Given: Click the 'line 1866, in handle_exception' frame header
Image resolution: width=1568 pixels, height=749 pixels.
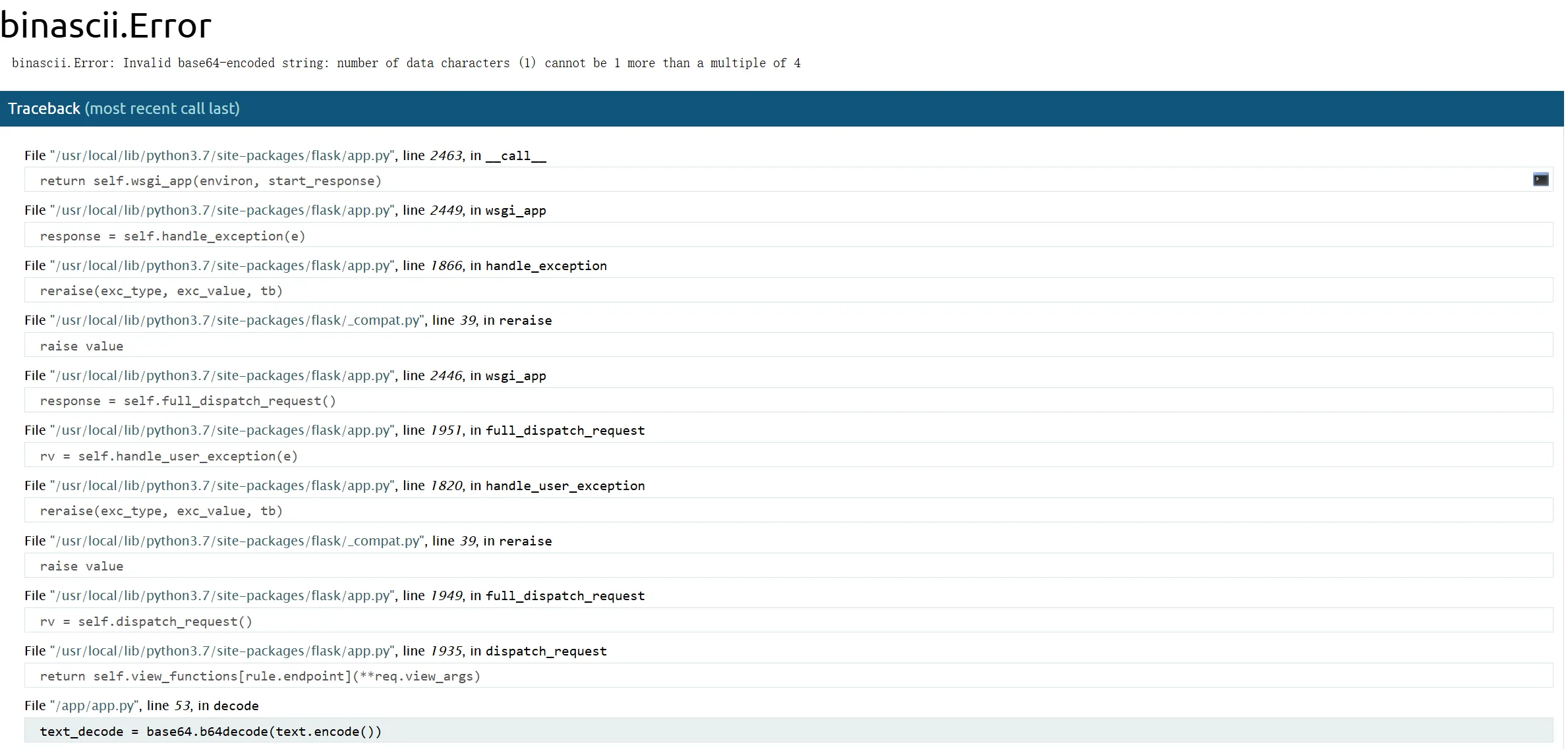Looking at the screenshot, I should point(316,265).
